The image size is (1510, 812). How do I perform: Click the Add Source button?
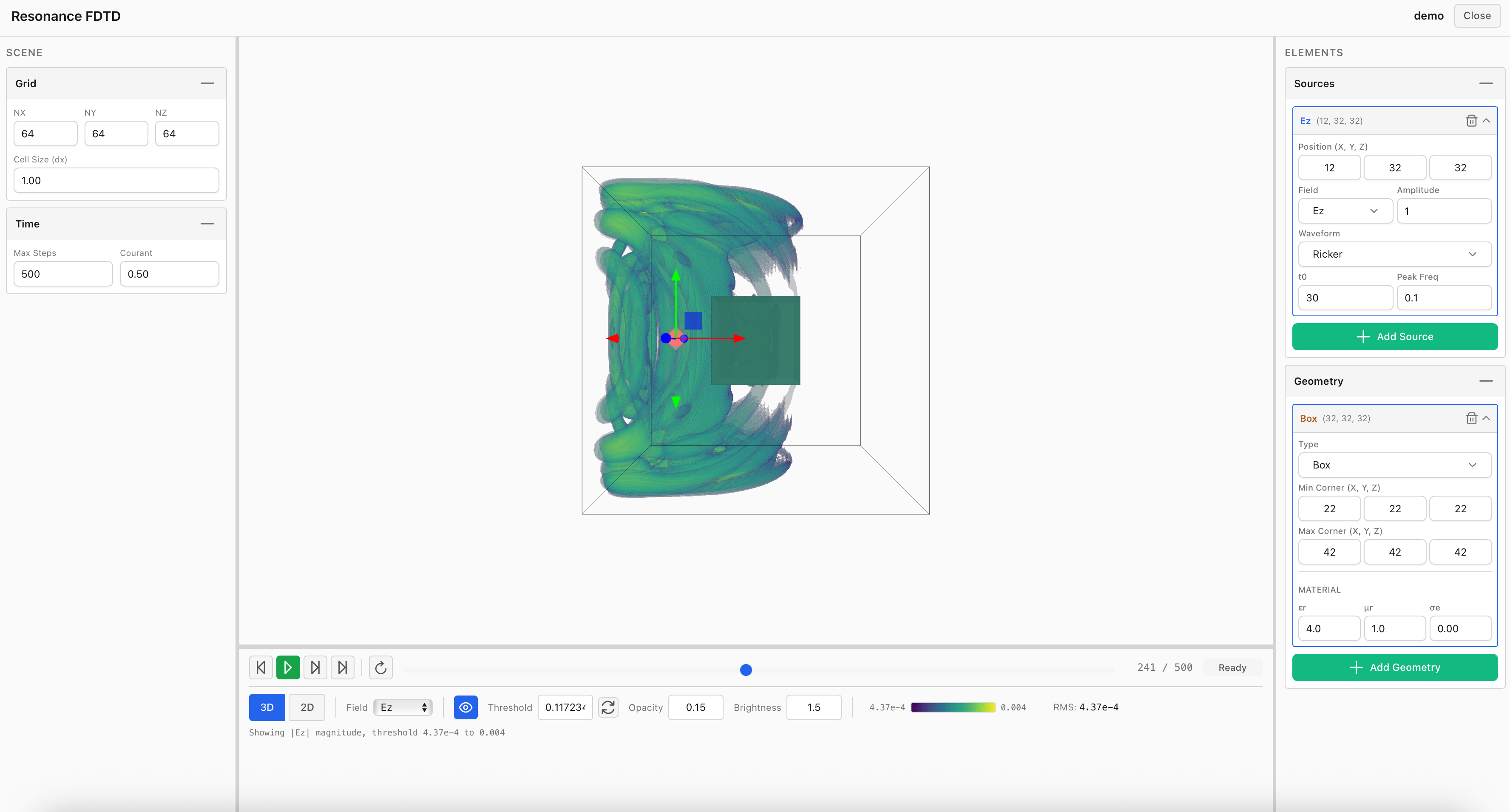[x=1394, y=337]
